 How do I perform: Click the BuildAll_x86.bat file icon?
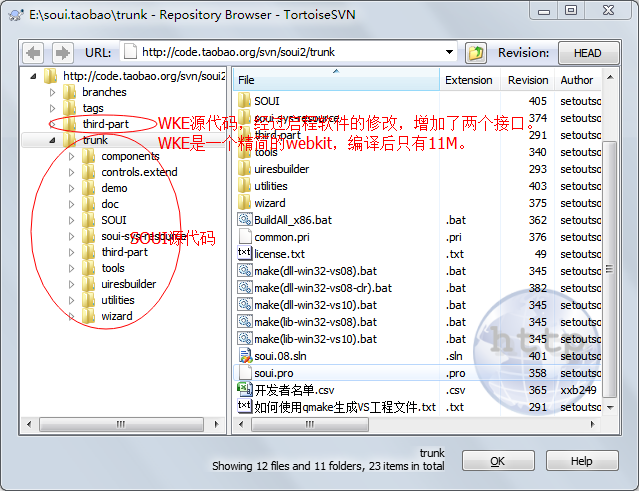(245, 220)
